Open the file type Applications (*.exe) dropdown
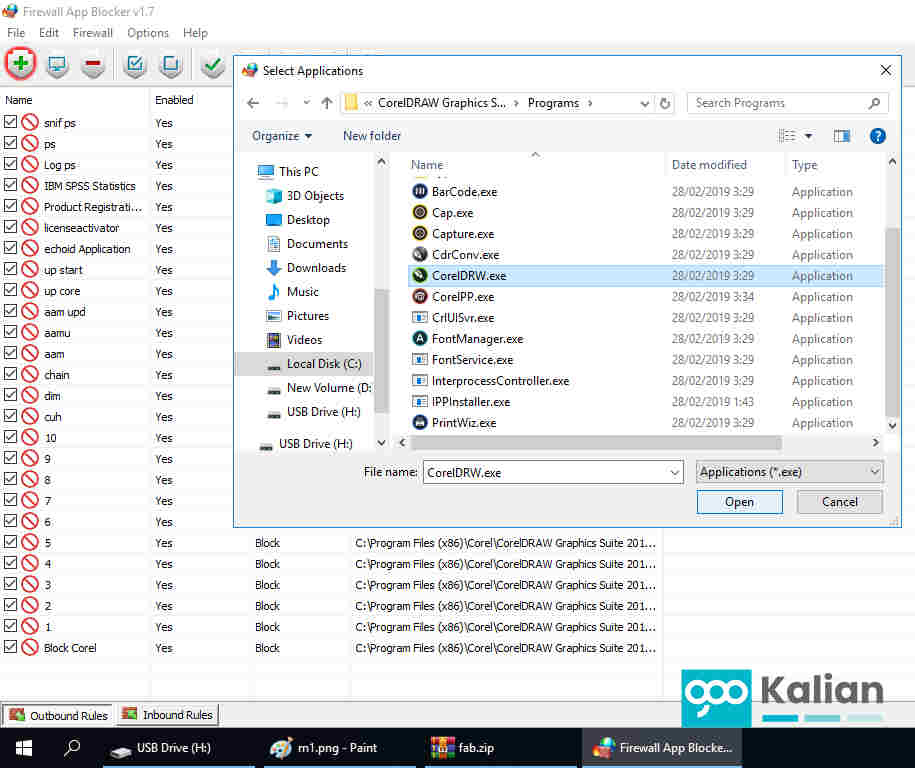The width and height of the screenshot is (915, 768). coord(790,472)
